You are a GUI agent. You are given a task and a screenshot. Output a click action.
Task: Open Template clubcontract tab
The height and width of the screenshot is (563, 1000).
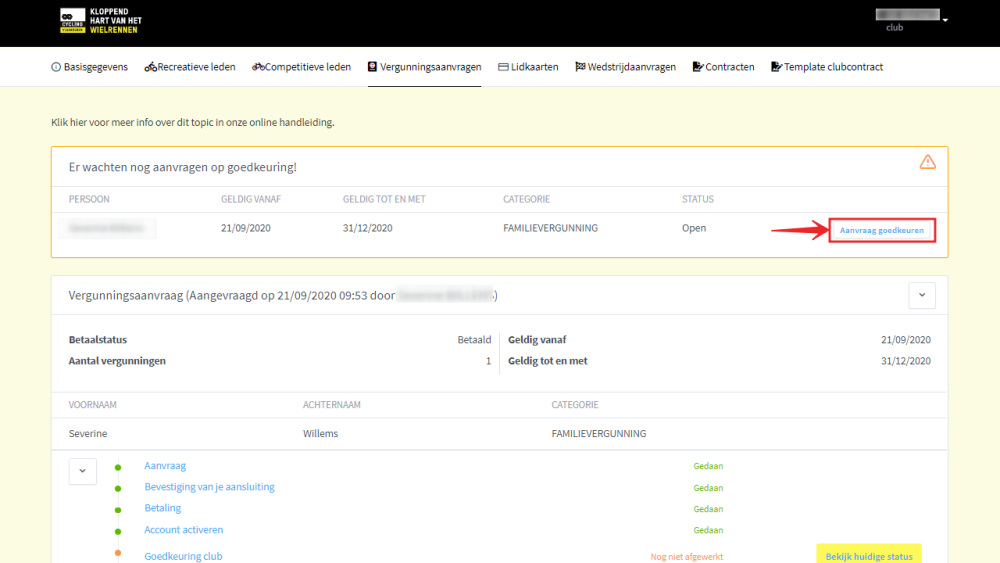coord(827,67)
